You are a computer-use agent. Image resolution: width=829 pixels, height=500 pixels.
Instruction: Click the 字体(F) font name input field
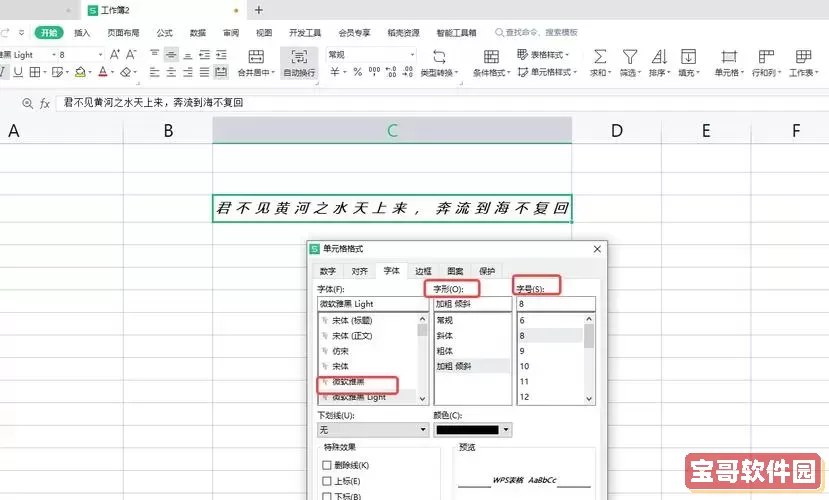point(373,304)
